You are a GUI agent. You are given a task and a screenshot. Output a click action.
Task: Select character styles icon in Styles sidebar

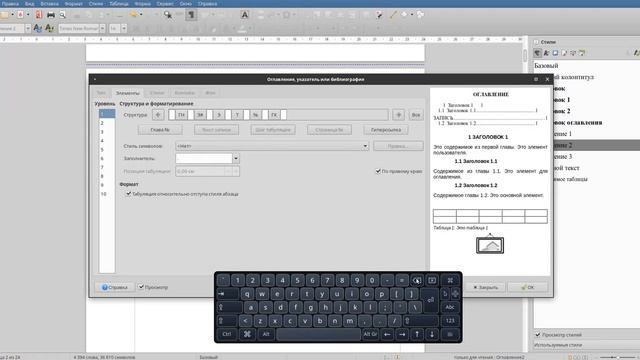546,53
